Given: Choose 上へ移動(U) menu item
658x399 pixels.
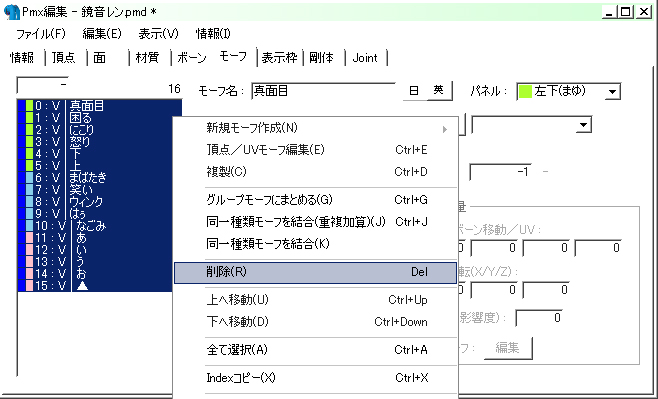Looking at the screenshot, I should pyautogui.click(x=315, y=300).
